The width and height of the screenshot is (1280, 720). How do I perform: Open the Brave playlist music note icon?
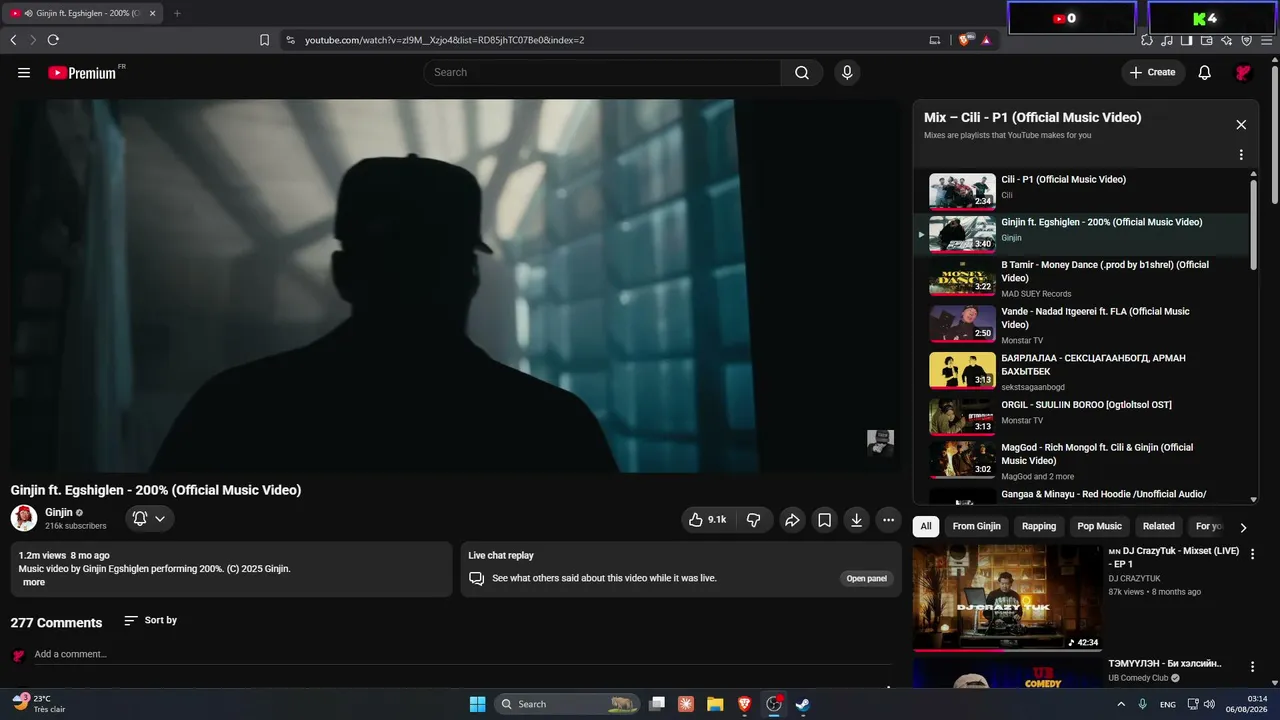click(1167, 40)
